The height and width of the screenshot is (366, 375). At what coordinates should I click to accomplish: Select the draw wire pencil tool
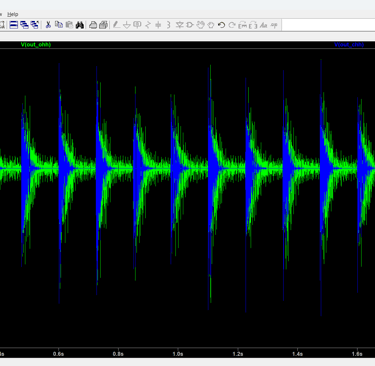[x=116, y=25]
